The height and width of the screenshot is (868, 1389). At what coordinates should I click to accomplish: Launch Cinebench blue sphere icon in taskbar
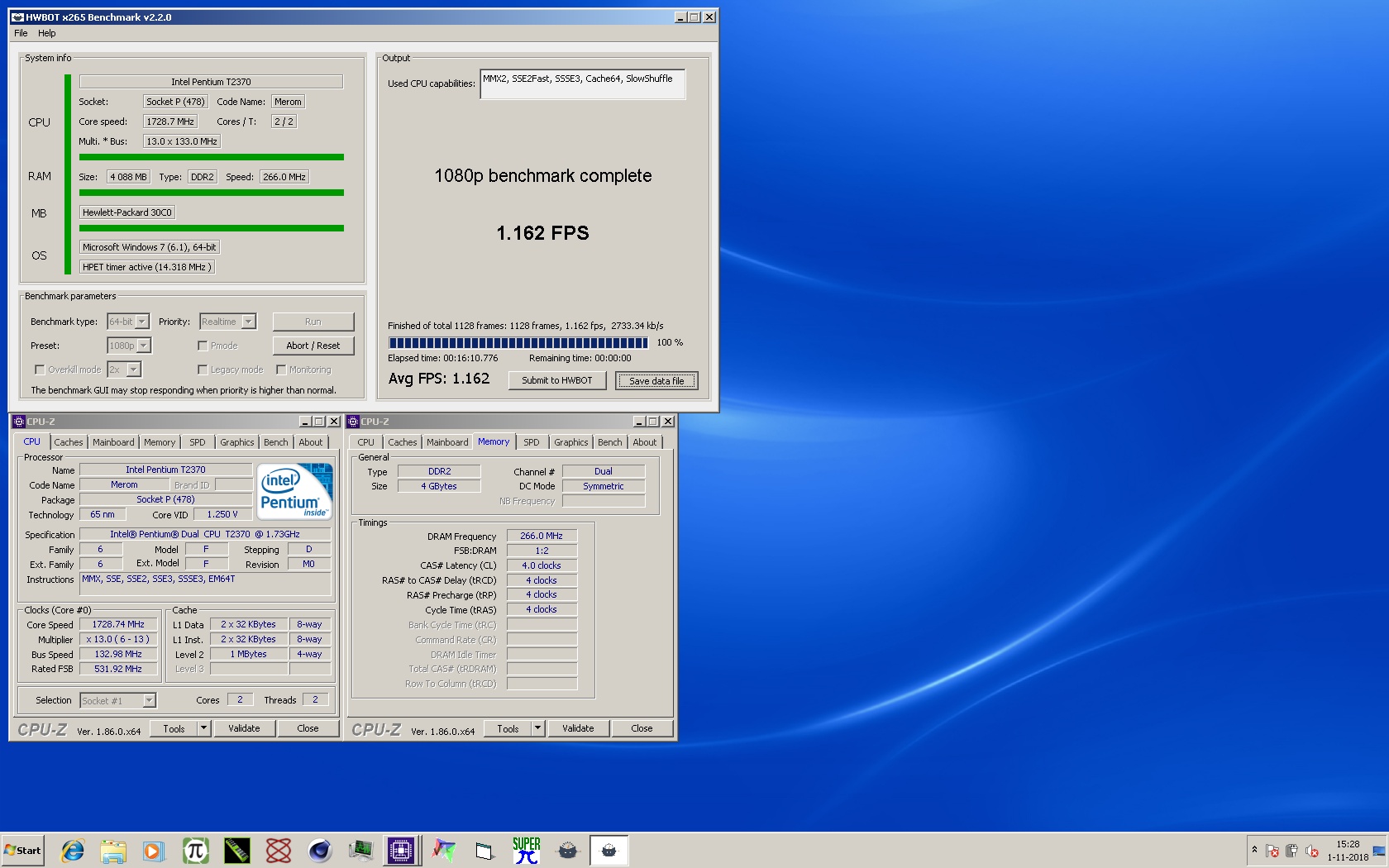click(x=319, y=850)
